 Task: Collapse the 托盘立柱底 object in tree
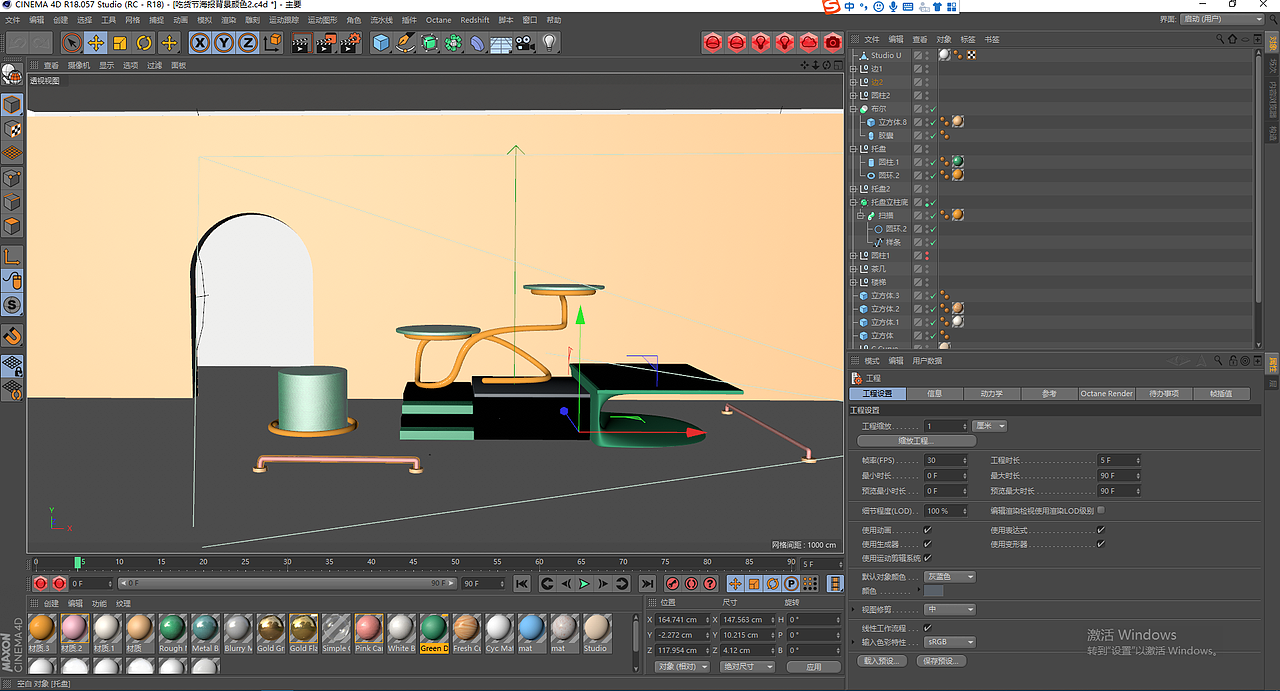tap(853, 202)
